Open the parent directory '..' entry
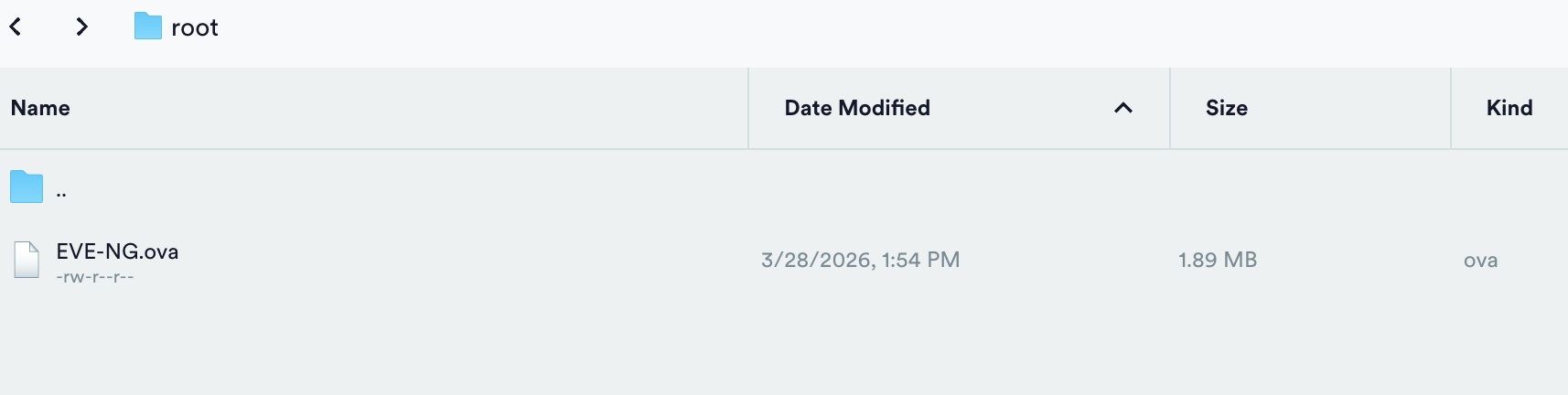Image resolution: width=1568 pixels, height=395 pixels. pos(61,192)
